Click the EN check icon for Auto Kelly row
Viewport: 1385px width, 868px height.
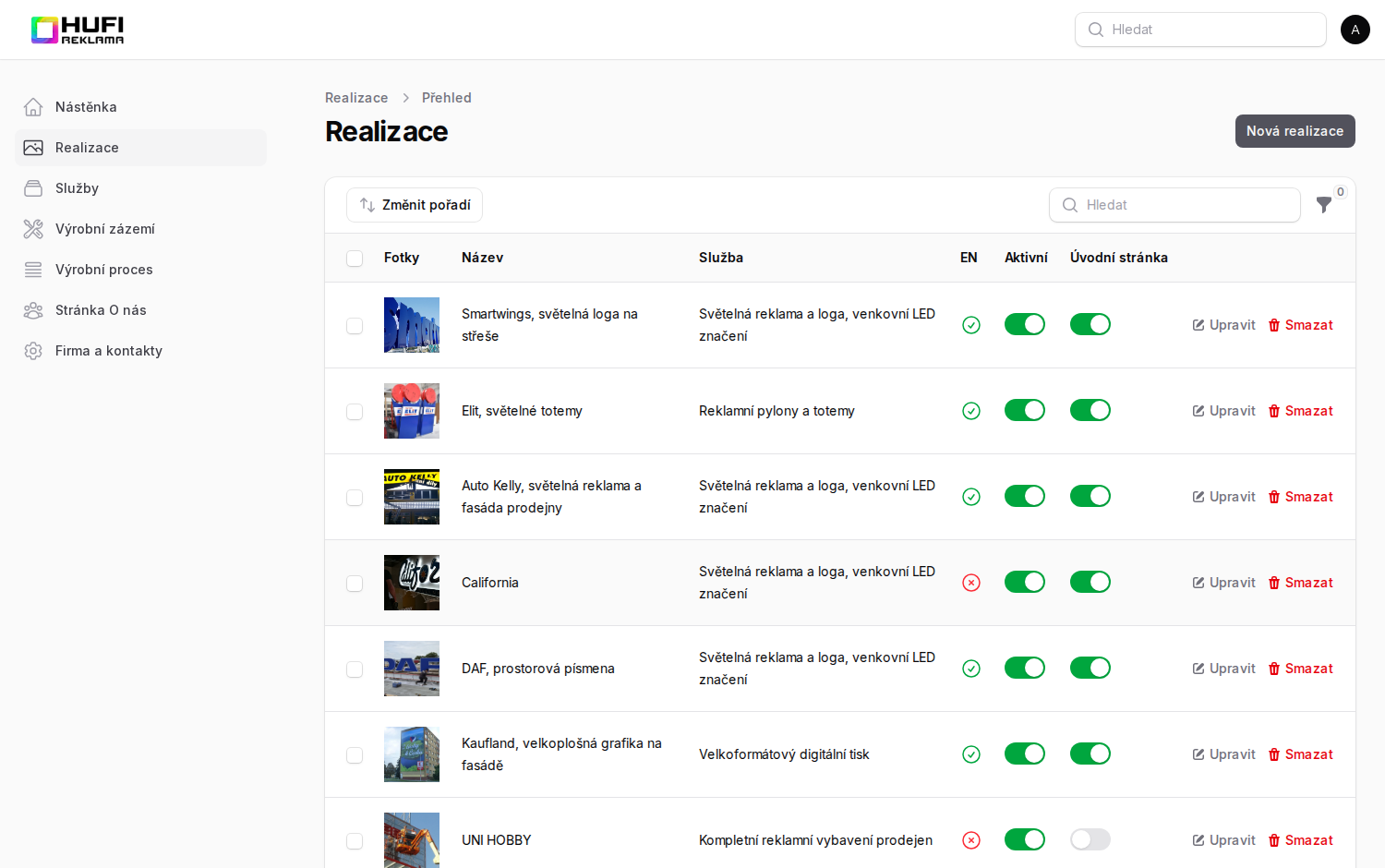coord(971,497)
